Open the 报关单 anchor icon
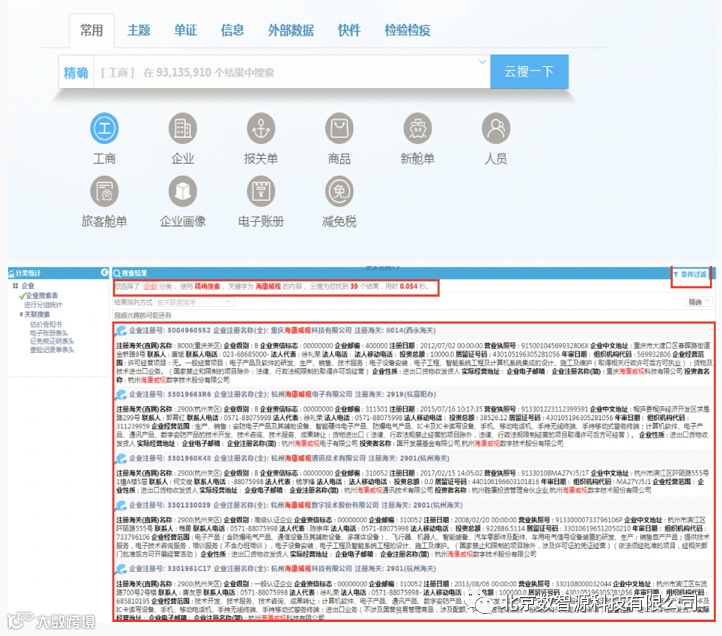 click(261, 128)
